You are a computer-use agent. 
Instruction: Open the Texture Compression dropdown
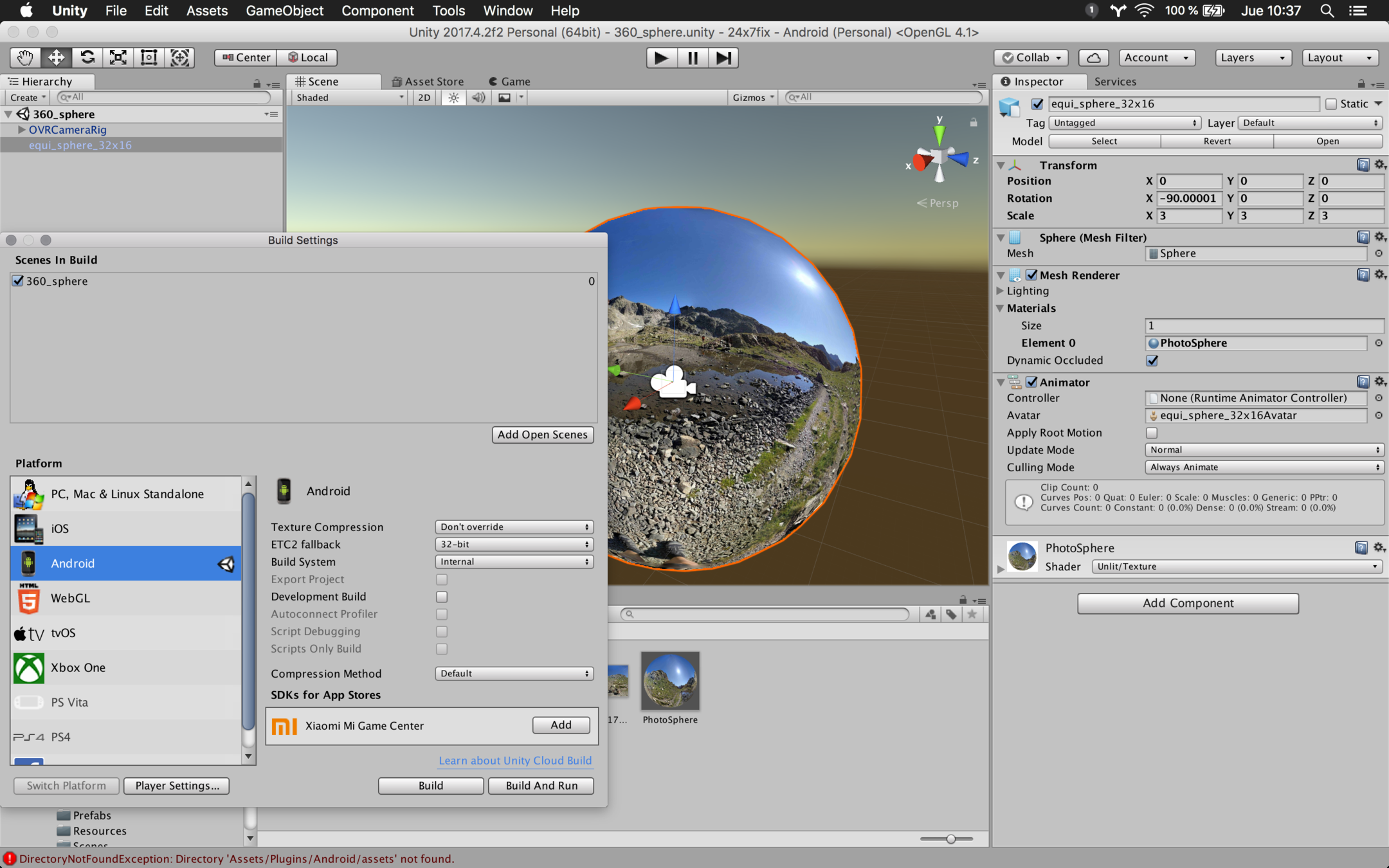(x=514, y=527)
